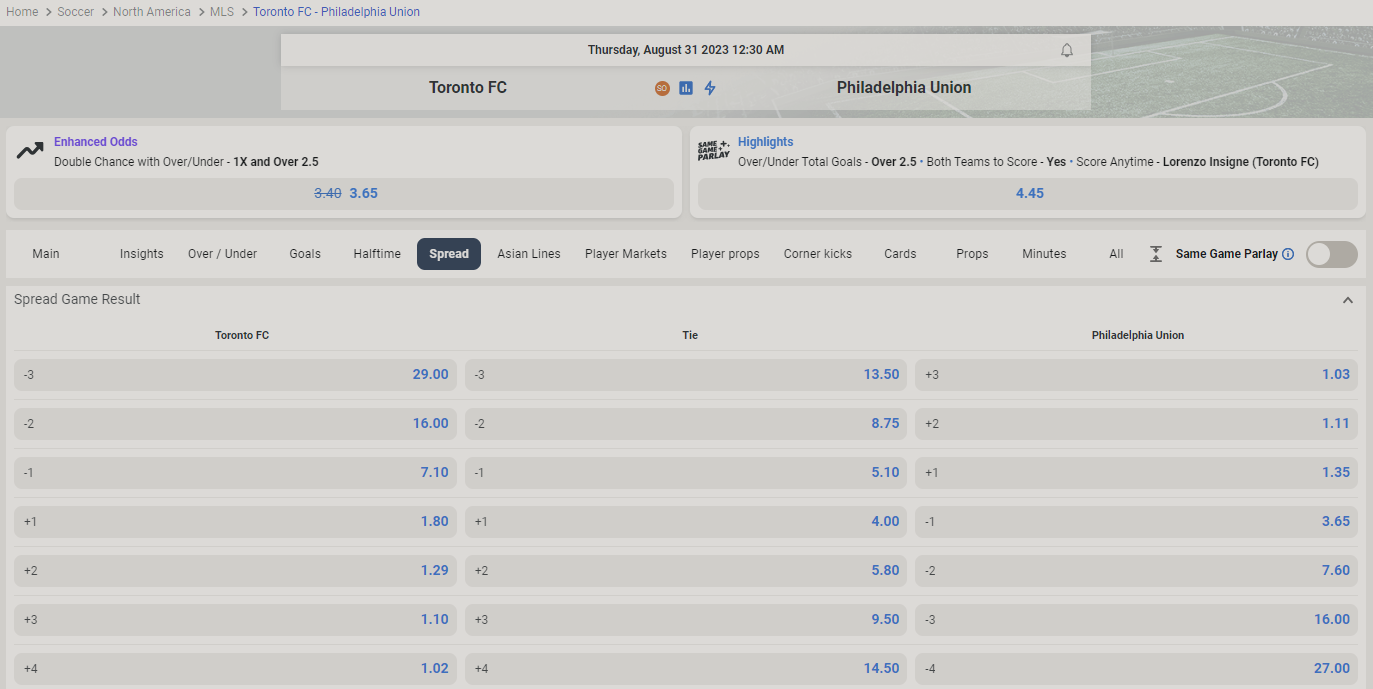Switch to the Main tab

coord(46,254)
